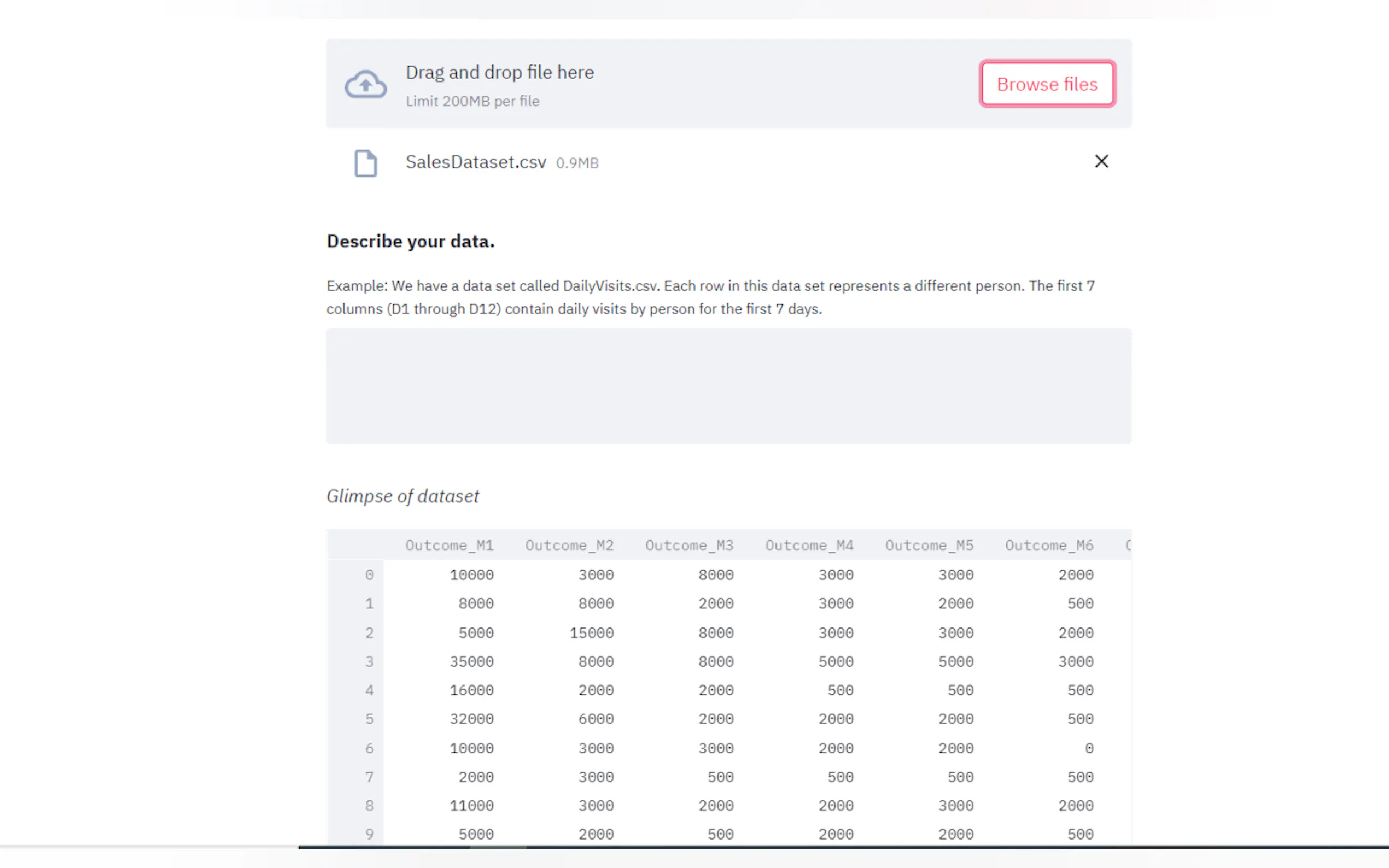Select the Outcome_M3 column header
The width and height of the screenshot is (1389, 868).
point(689,545)
